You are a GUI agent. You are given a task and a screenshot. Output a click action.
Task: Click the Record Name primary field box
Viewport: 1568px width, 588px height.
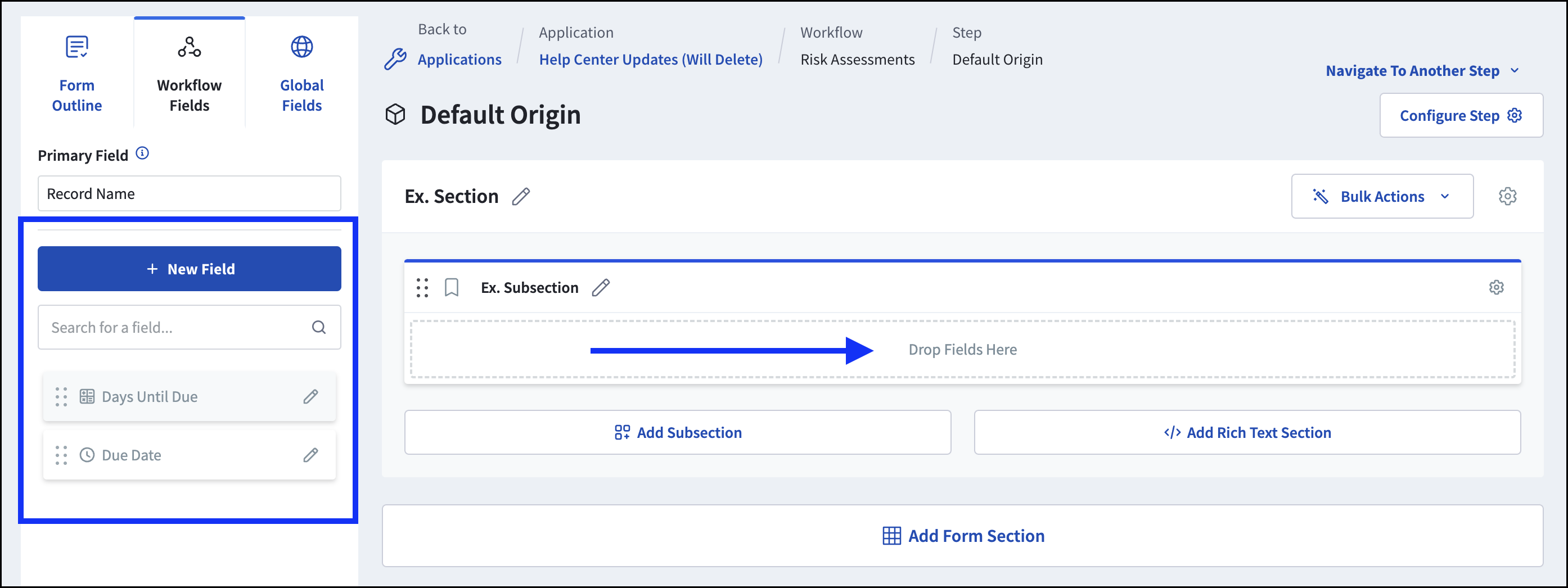[190, 193]
